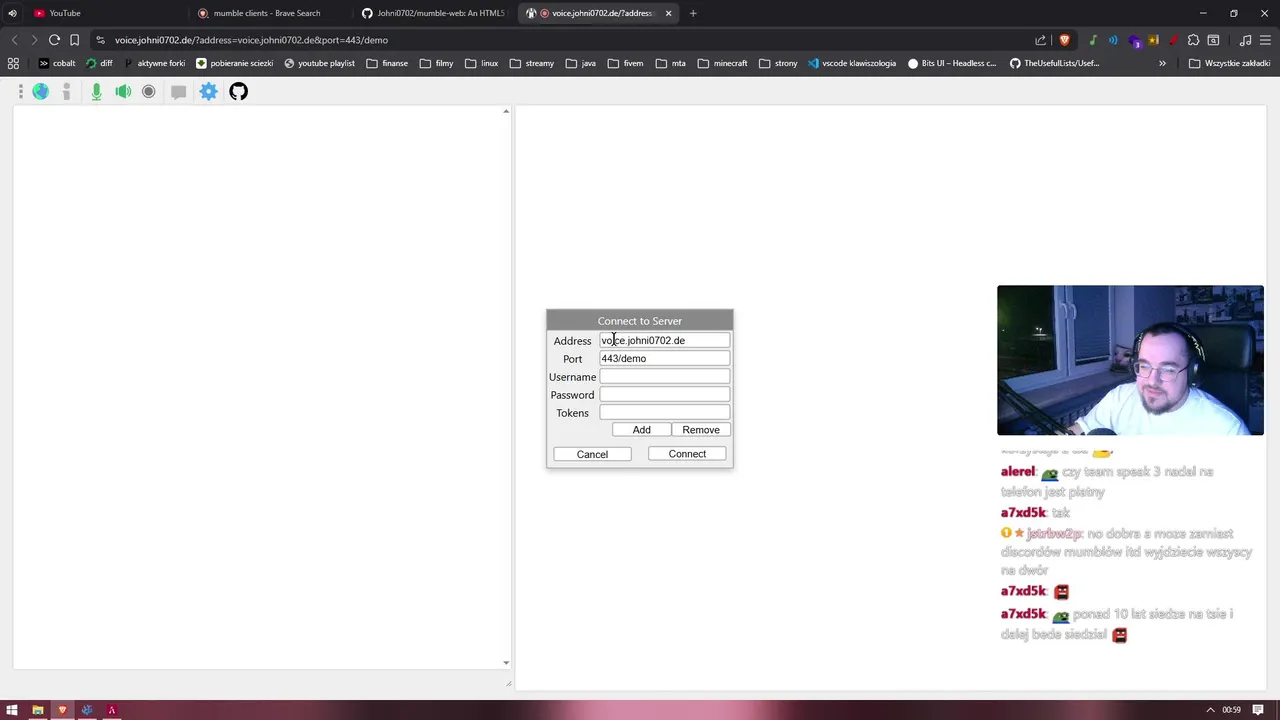
Task: Click the red pen extension icon
Action: (x=1172, y=40)
